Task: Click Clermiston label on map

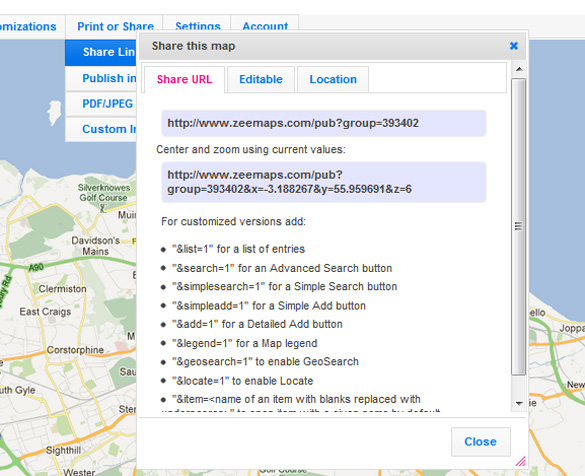Action: coord(62,289)
